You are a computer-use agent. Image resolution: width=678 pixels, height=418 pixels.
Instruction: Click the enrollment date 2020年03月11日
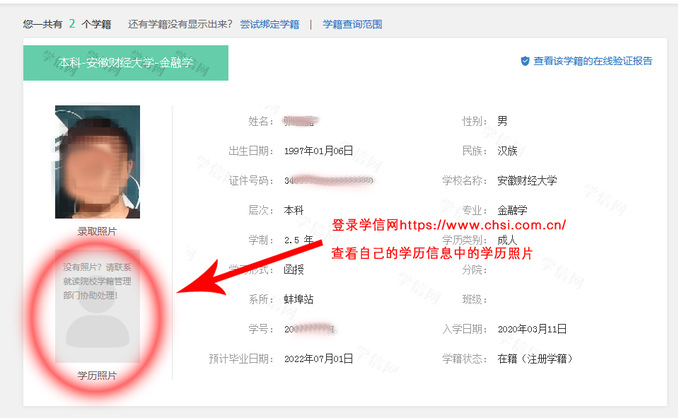[532, 329]
